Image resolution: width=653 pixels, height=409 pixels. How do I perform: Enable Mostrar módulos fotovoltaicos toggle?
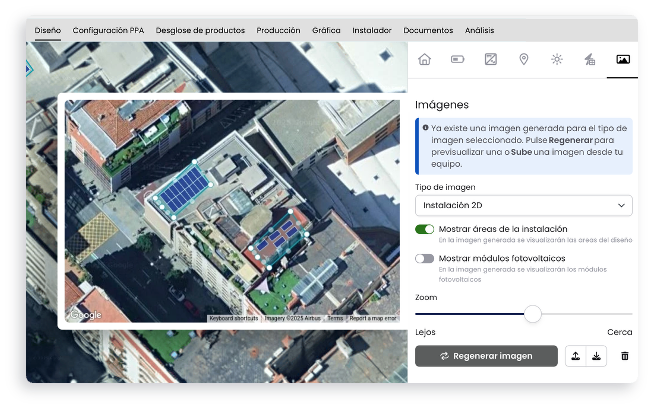[x=424, y=259]
